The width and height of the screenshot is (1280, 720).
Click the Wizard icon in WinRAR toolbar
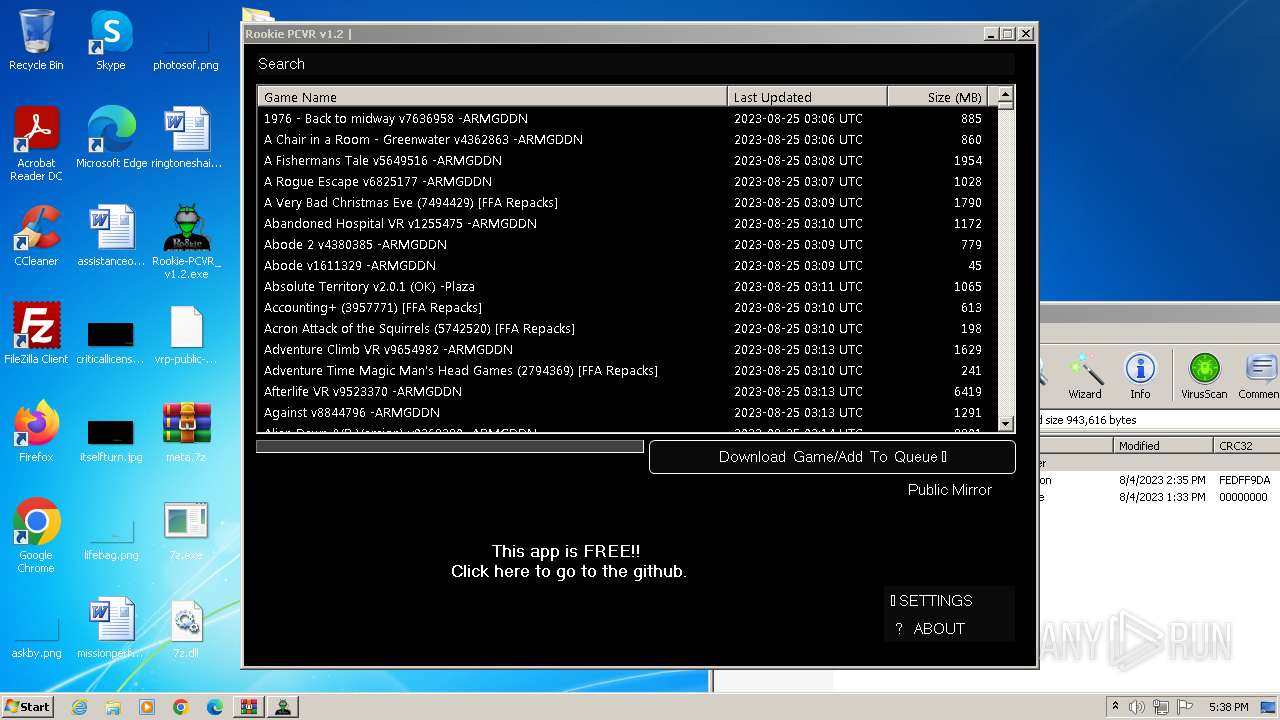coord(1085,375)
